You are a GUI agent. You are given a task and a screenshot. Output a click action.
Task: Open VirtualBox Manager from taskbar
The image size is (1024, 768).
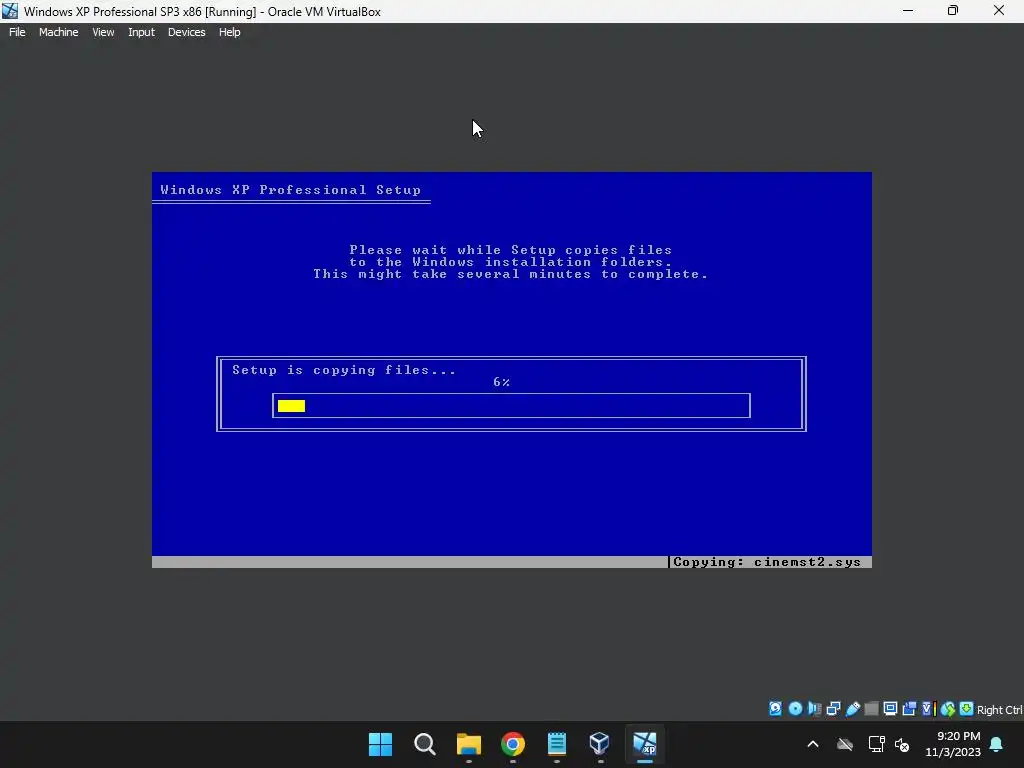point(600,744)
